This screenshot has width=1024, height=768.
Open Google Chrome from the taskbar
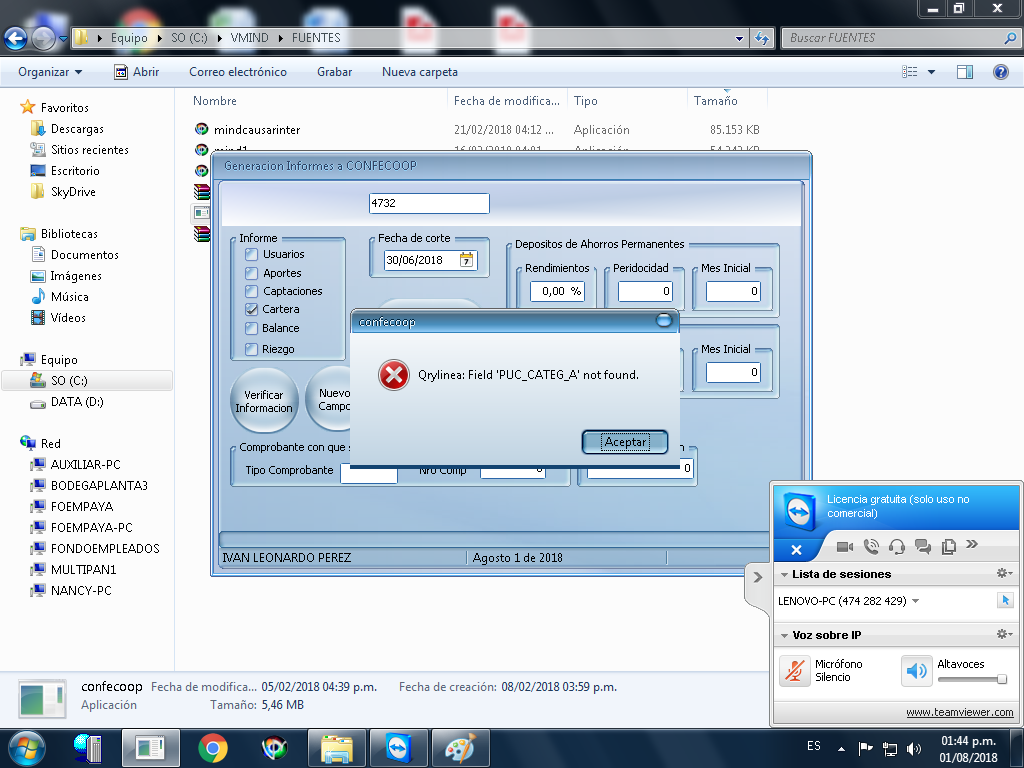click(212, 747)
